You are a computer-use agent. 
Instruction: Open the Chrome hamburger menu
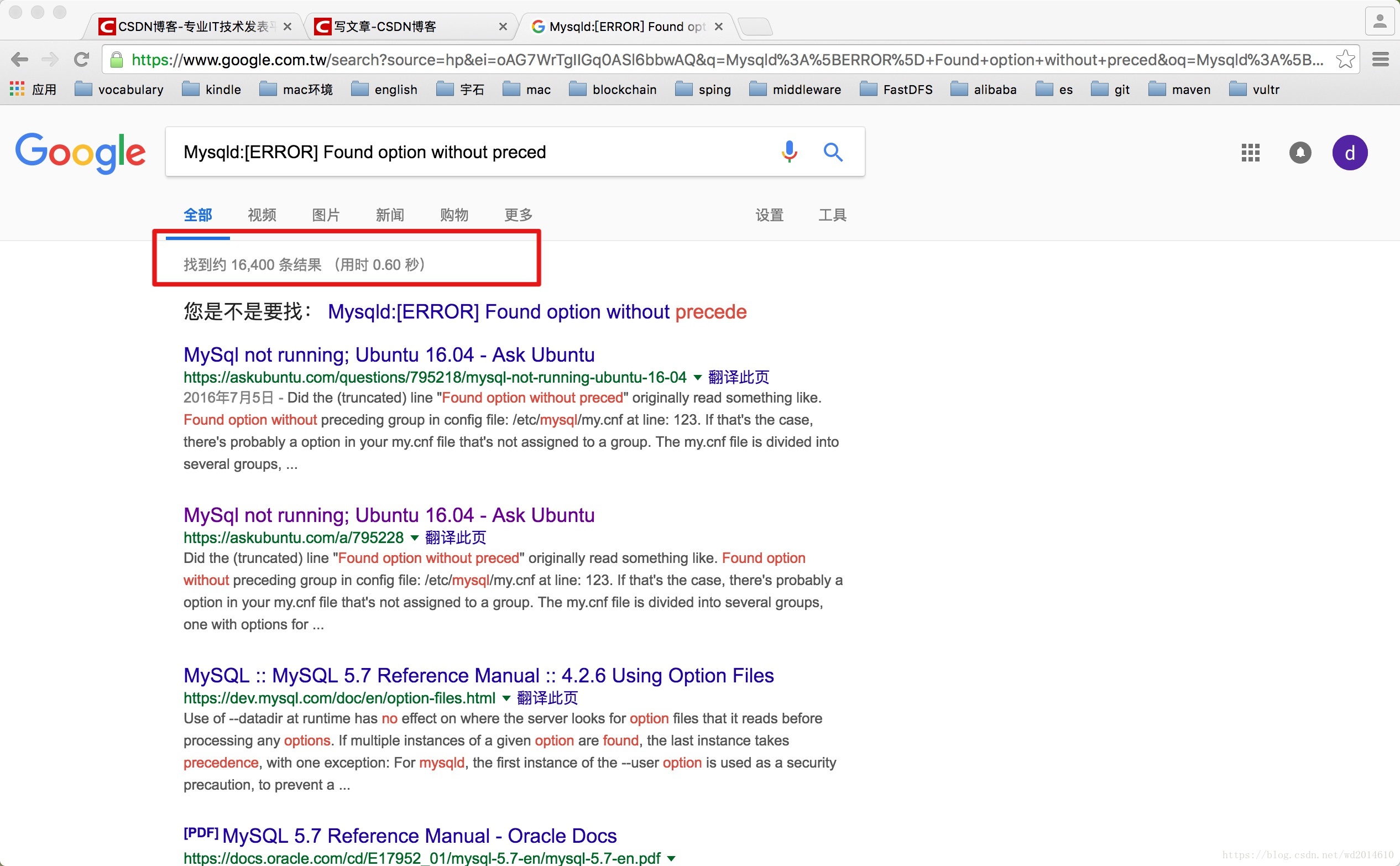(1381, 59)
